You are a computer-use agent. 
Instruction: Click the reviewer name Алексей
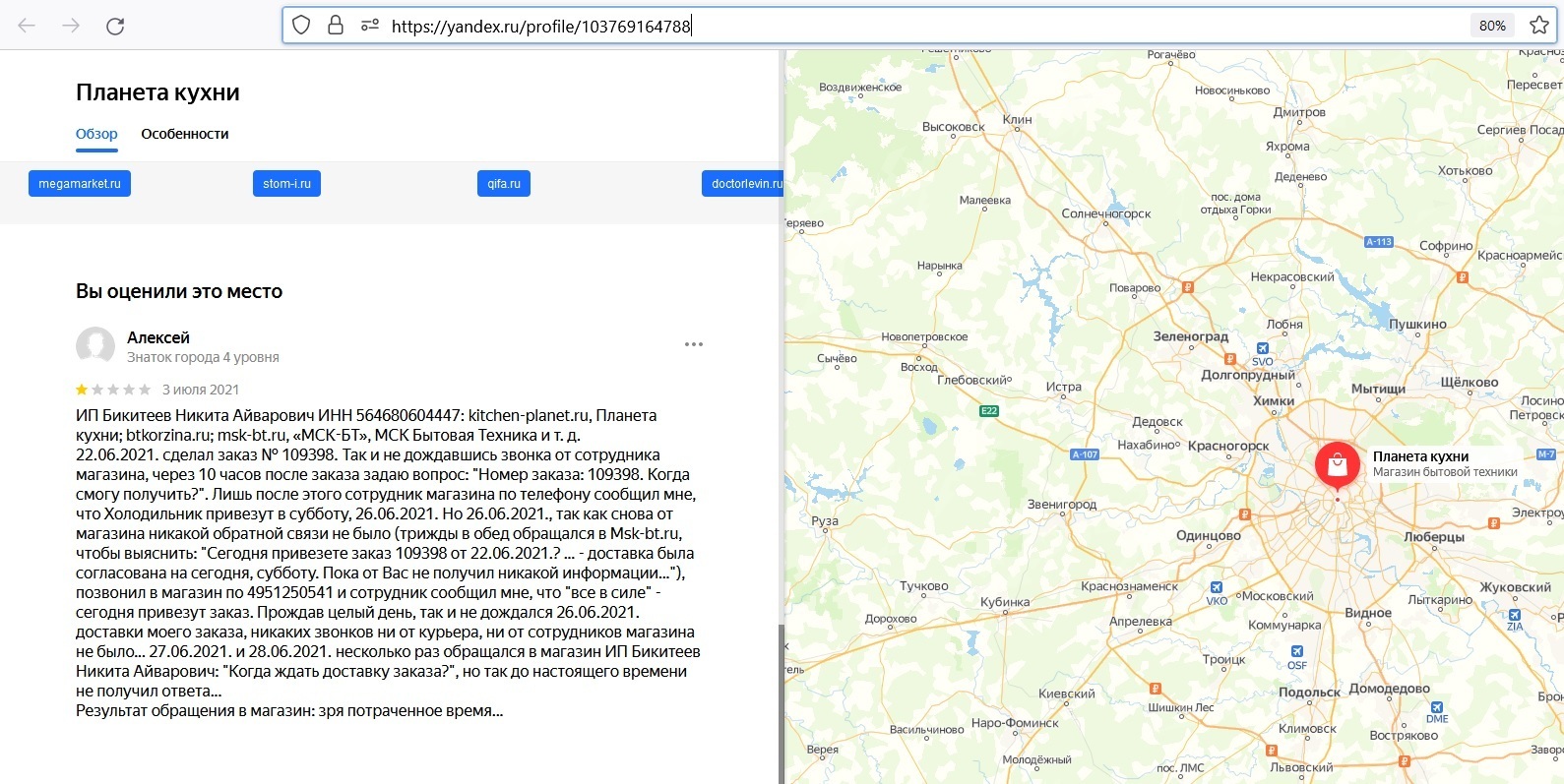pos(158,337)
